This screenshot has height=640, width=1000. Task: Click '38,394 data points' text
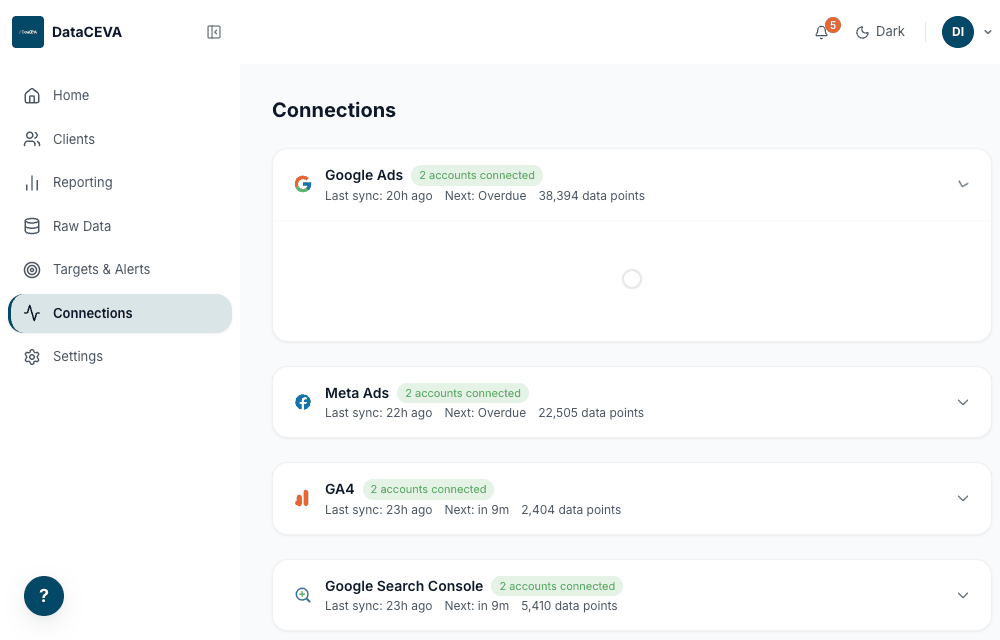tap(592, 196)
